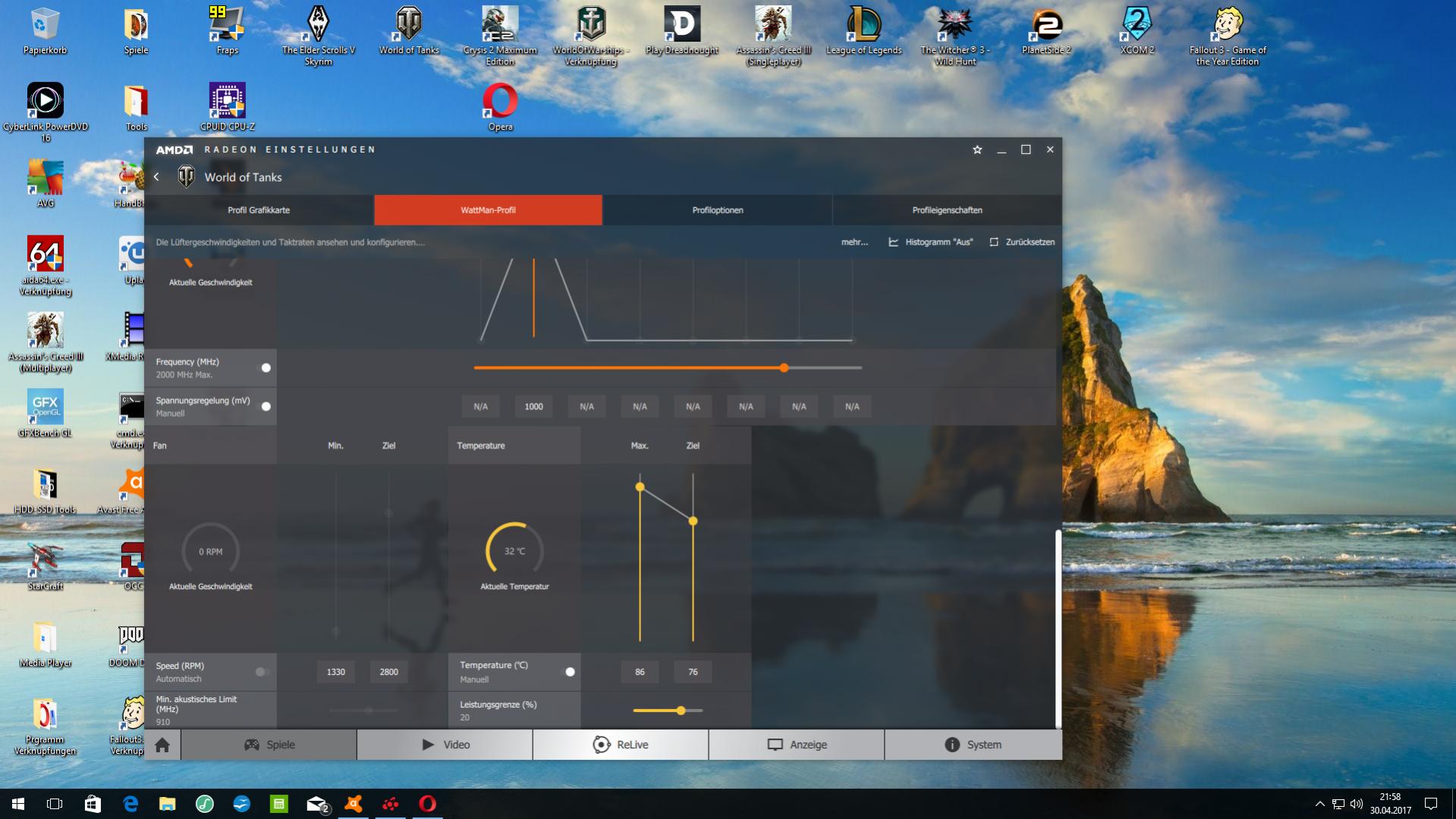Image resolution: width=1456 pixels, height=819 pixels.
Task: Select Fallout 3 Game of the Year icon
Action: (x=1228, y=36)
